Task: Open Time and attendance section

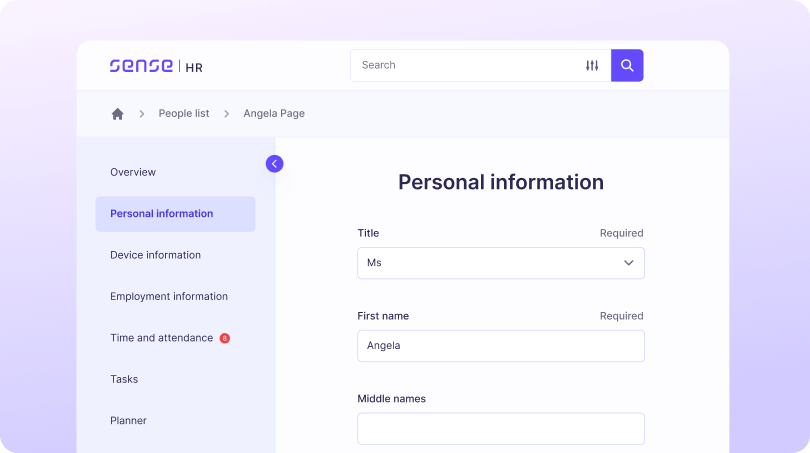Action: [x=161, y=338]
